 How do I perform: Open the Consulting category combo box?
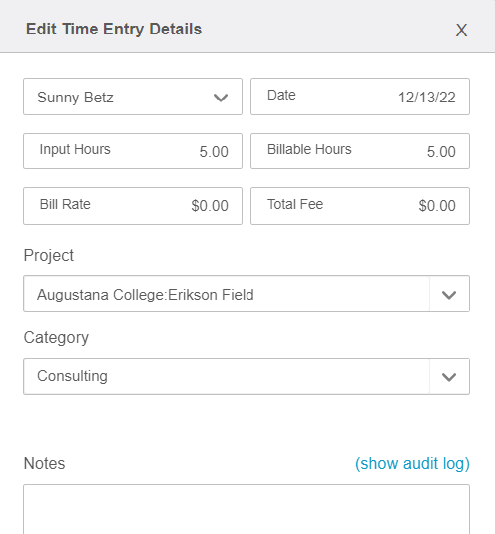click(x=246, y=376)
